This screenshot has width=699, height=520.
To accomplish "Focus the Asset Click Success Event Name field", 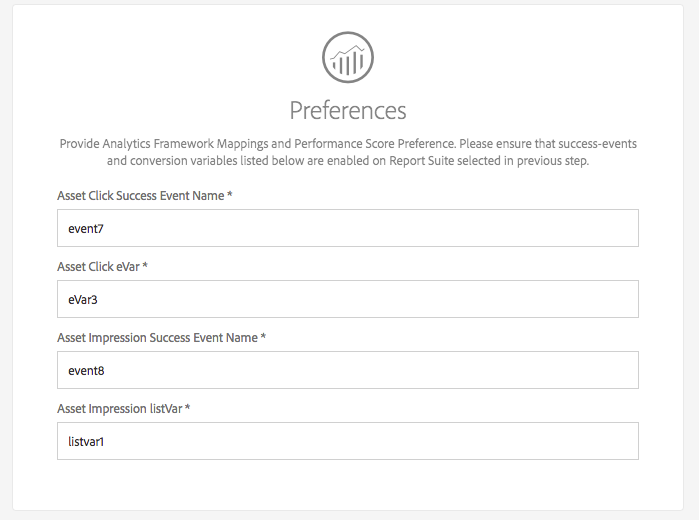I will pos(347,228).
